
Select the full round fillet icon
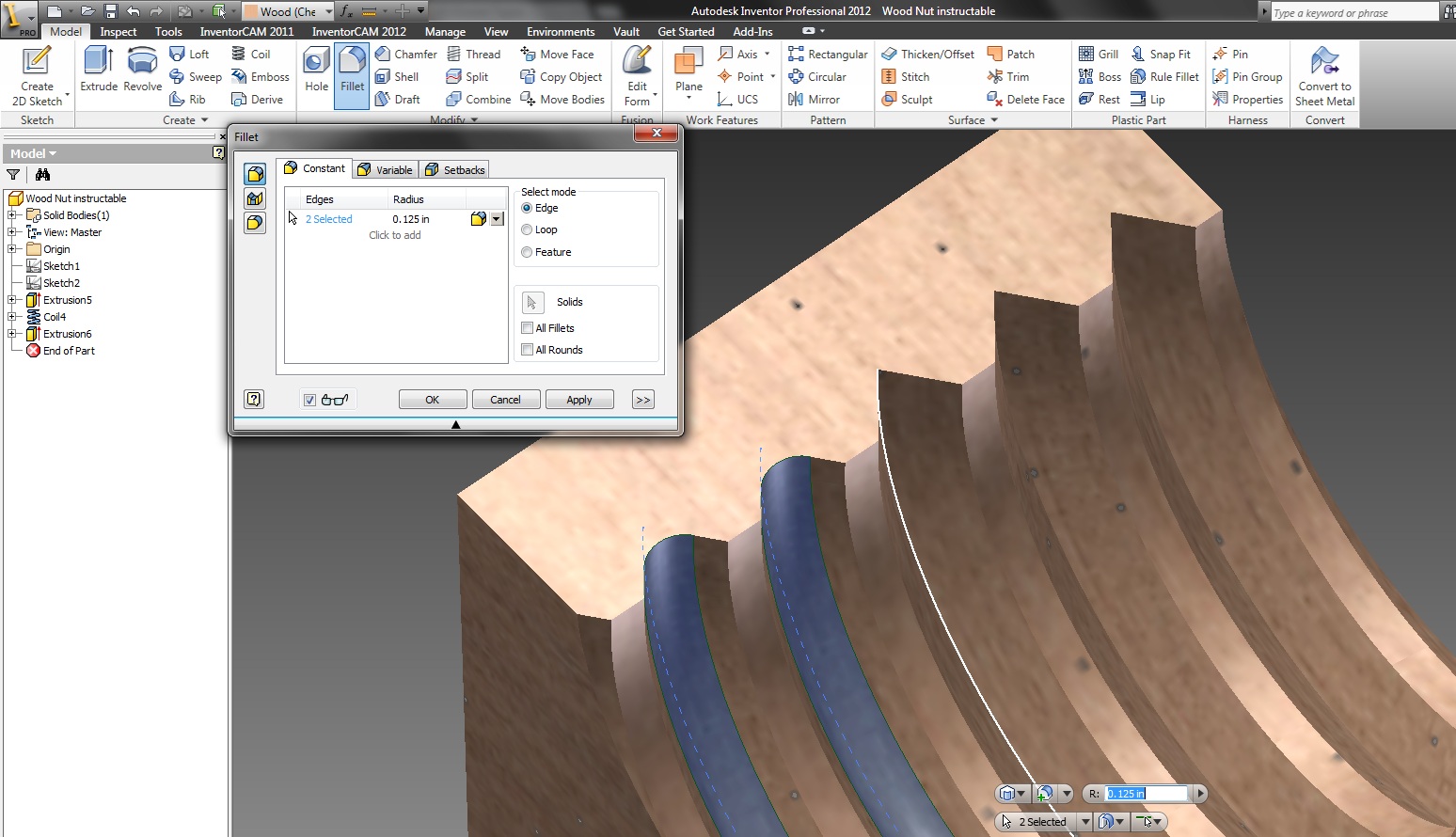tap(255, 223)
